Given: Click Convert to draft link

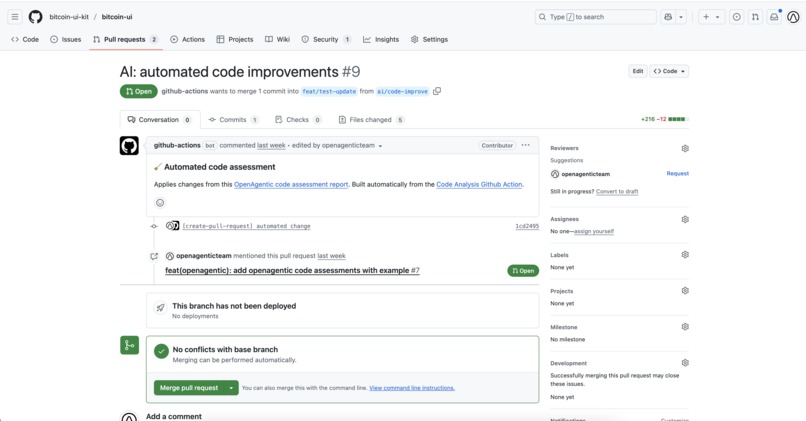Looking at the screenshot, I should point(617,192).
